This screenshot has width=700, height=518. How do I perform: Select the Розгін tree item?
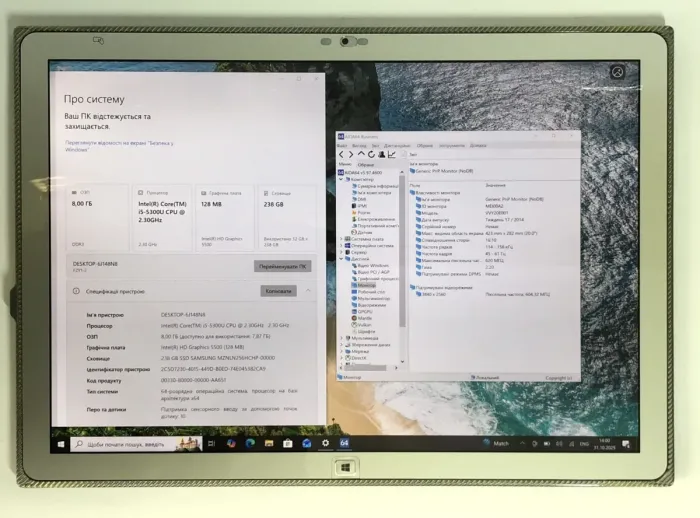pos(360,213)
